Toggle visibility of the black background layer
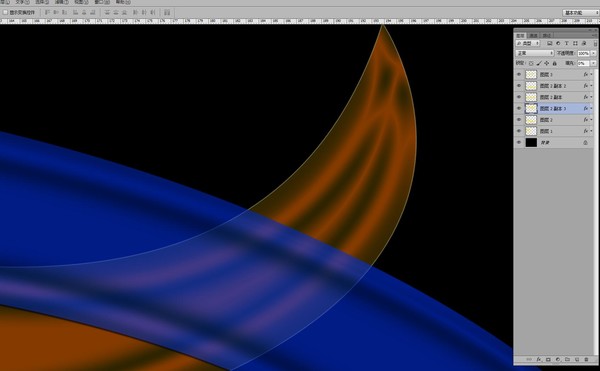The height and width of the screenshot is (371, 600). tap(519, 143)
